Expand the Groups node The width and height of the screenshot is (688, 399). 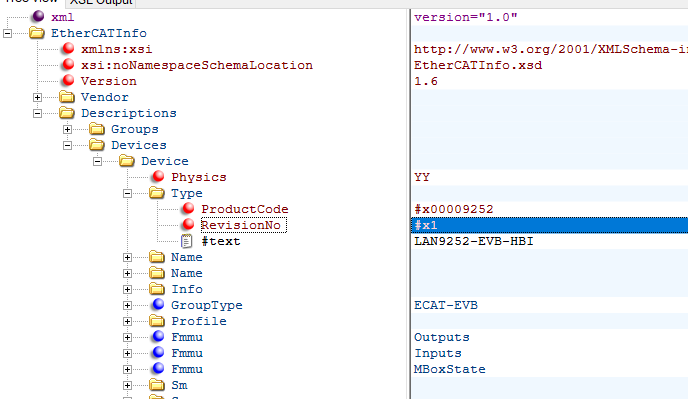click(67, 129)
